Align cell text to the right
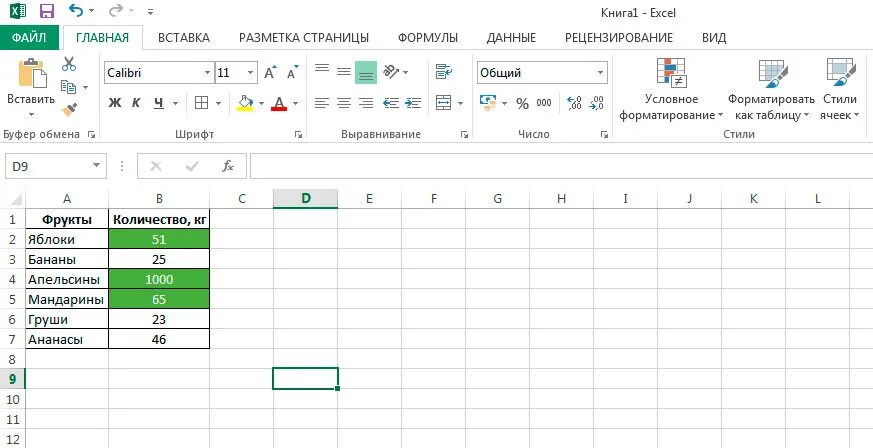The width and height of the screenshot is (873, 448). point(366,103)
